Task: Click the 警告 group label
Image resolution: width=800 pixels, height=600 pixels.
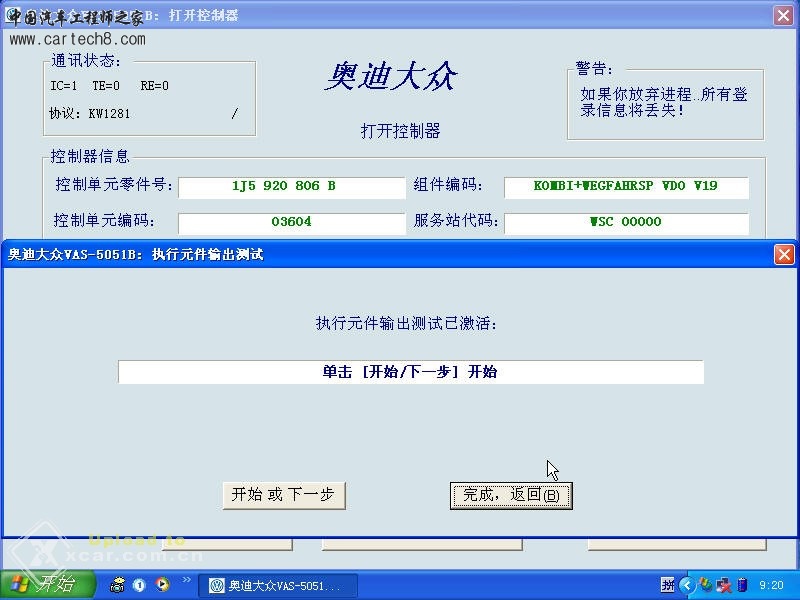Action: [594, 68]
